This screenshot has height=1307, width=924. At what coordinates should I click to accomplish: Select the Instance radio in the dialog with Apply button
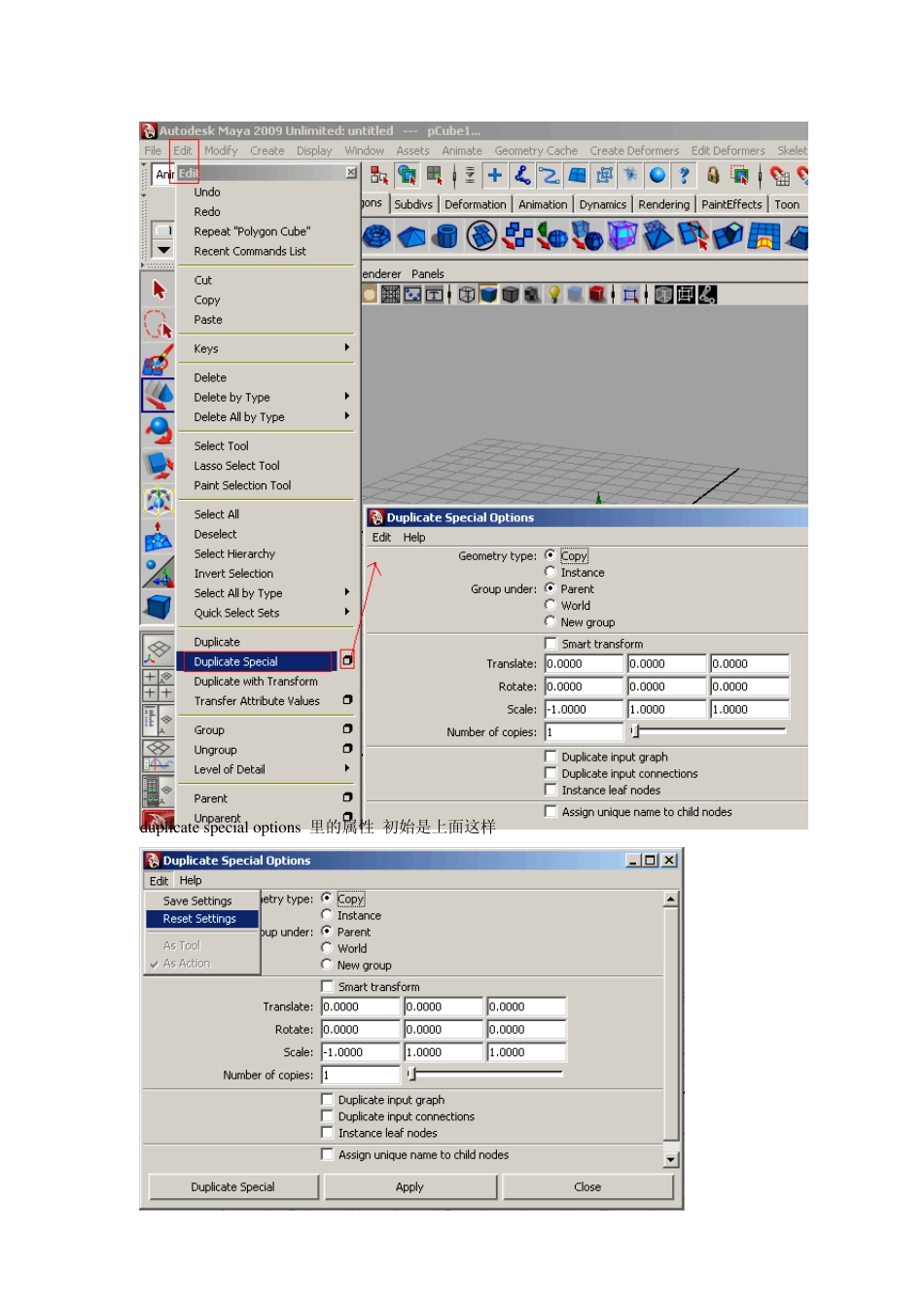[327, 915]
